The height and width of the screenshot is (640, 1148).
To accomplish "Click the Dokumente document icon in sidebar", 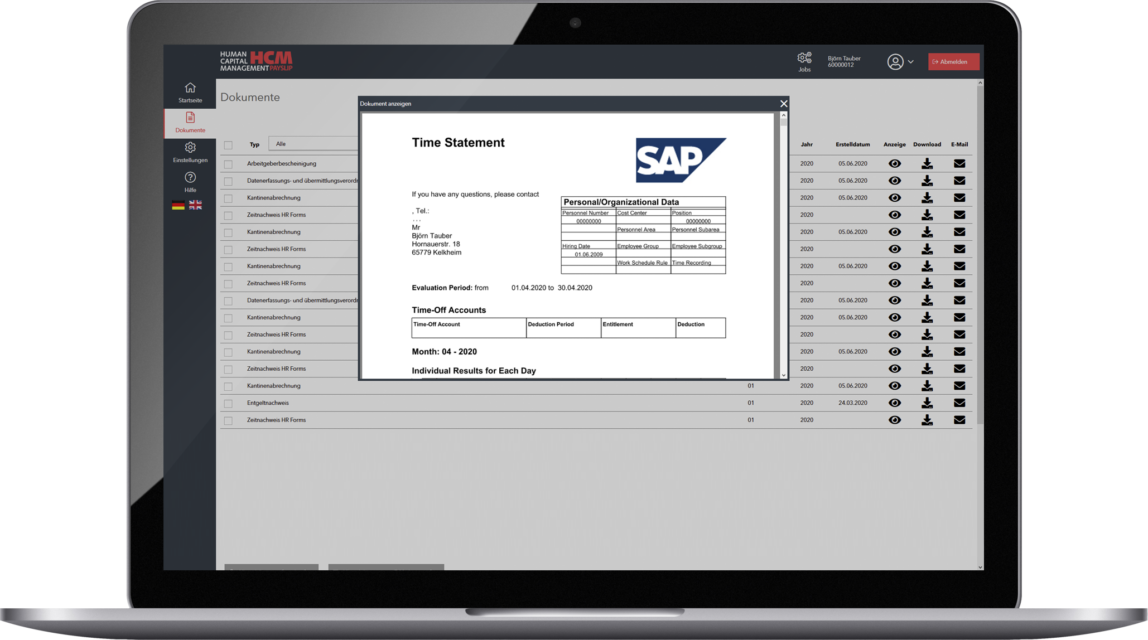I will point(188,118).
